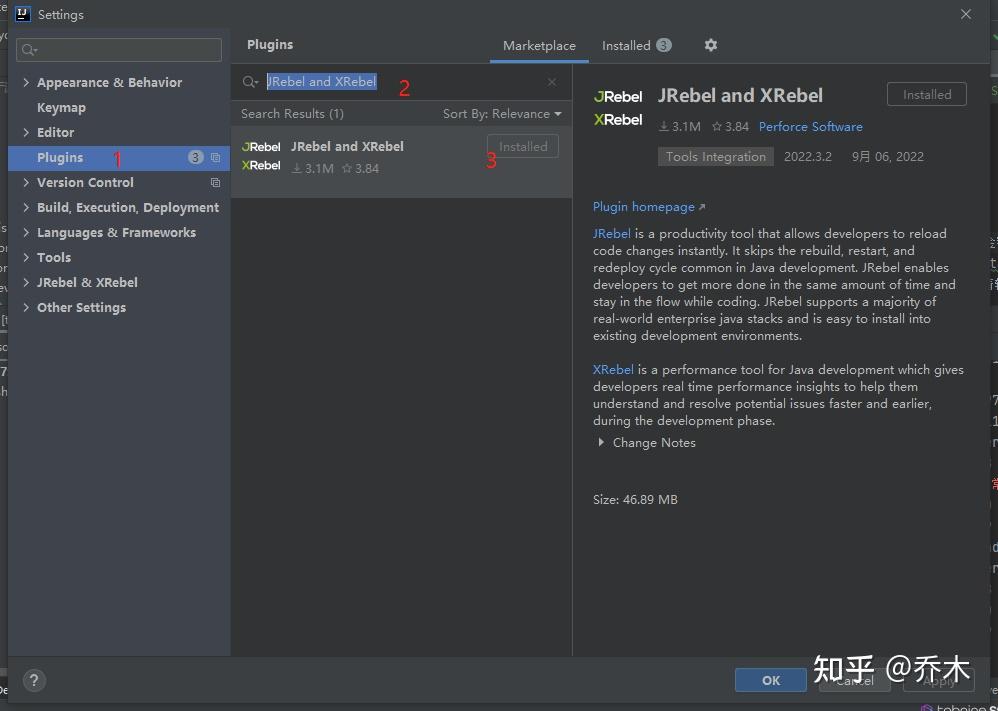Click the magnifier icon in plugin search
Screen dimensions: 998x711
coord(250,82)
